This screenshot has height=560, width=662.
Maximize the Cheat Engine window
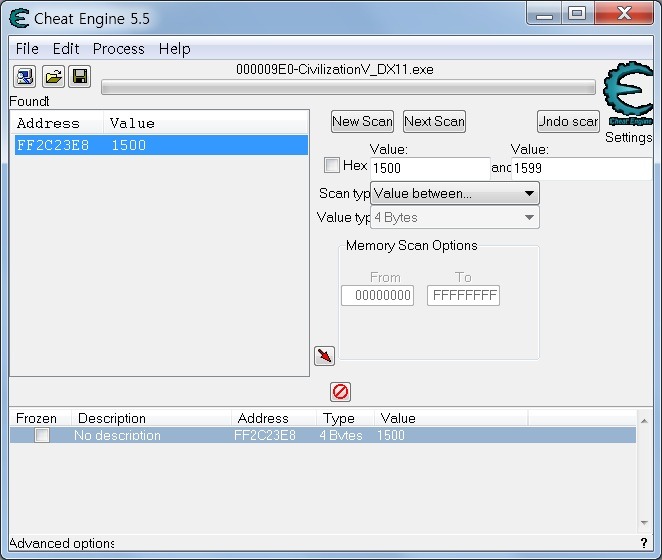pyautogui.click(x=577, y=14)
